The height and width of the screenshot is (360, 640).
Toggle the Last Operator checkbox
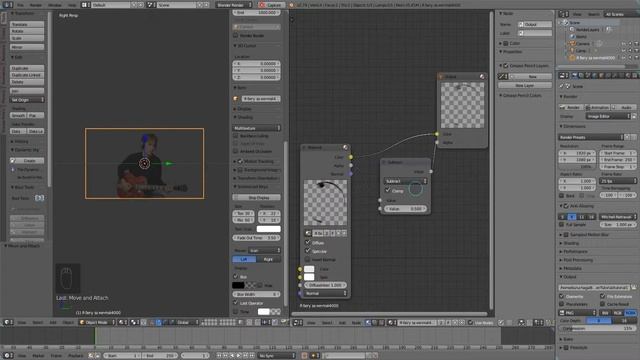coord(236,303)
